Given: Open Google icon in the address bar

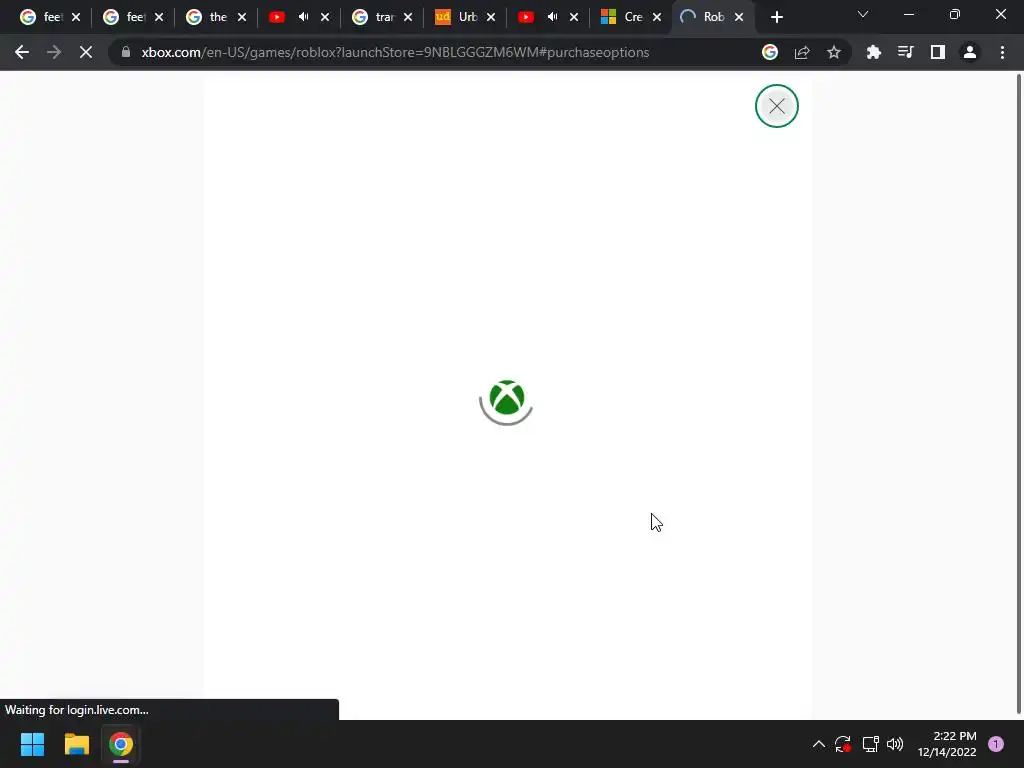Looking at the screenshot, I should tap(770, 52).
